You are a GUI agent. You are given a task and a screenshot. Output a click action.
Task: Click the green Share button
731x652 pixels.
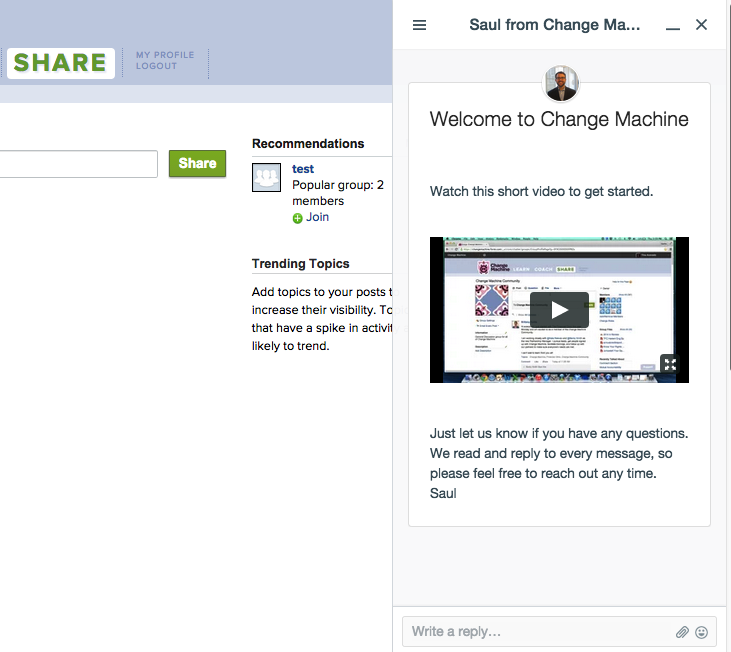(197, 163)
